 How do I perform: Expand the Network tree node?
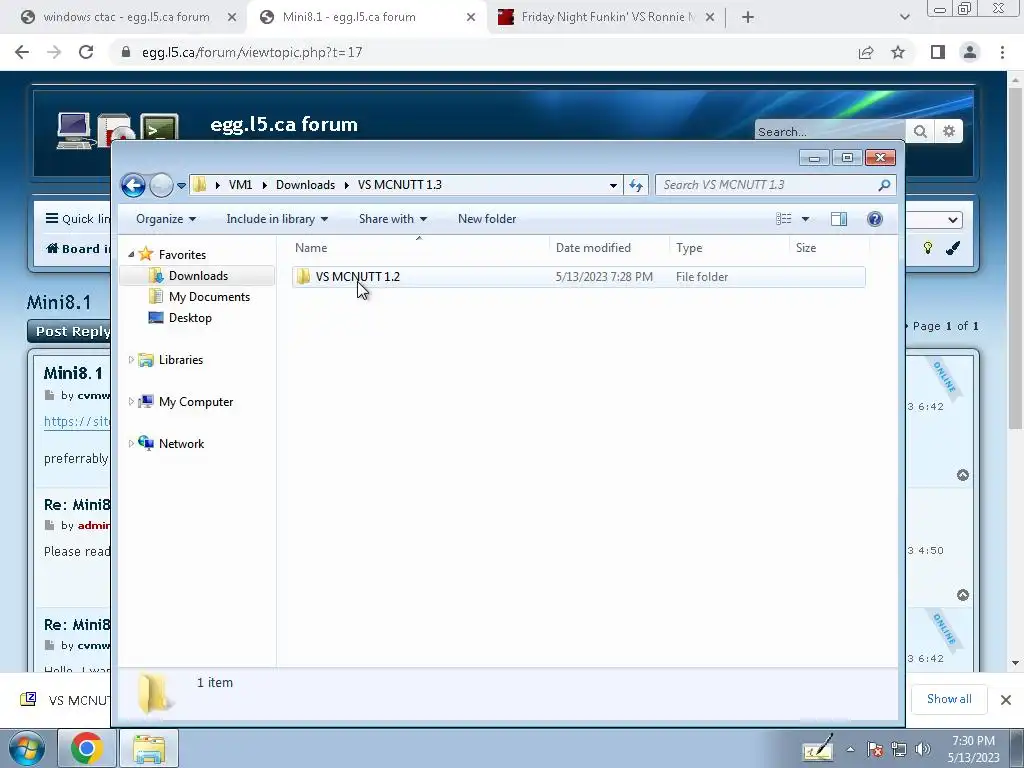(131, 443)
